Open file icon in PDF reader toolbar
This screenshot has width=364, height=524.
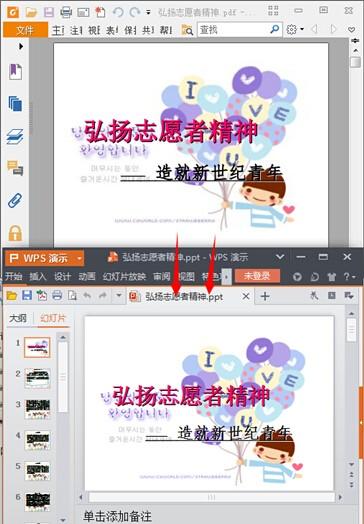[31, 12]
